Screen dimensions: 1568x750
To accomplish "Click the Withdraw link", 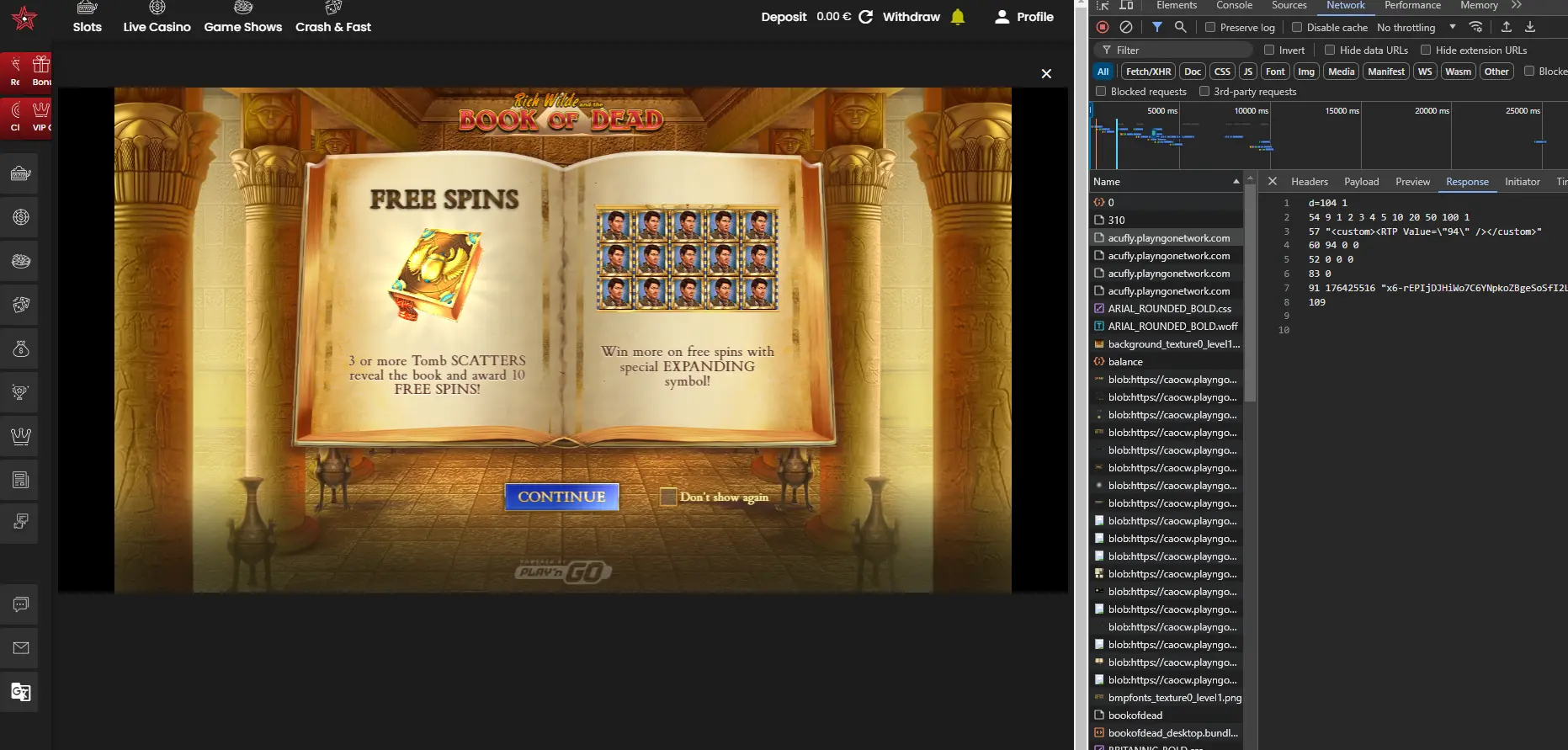I will [912, 17].
